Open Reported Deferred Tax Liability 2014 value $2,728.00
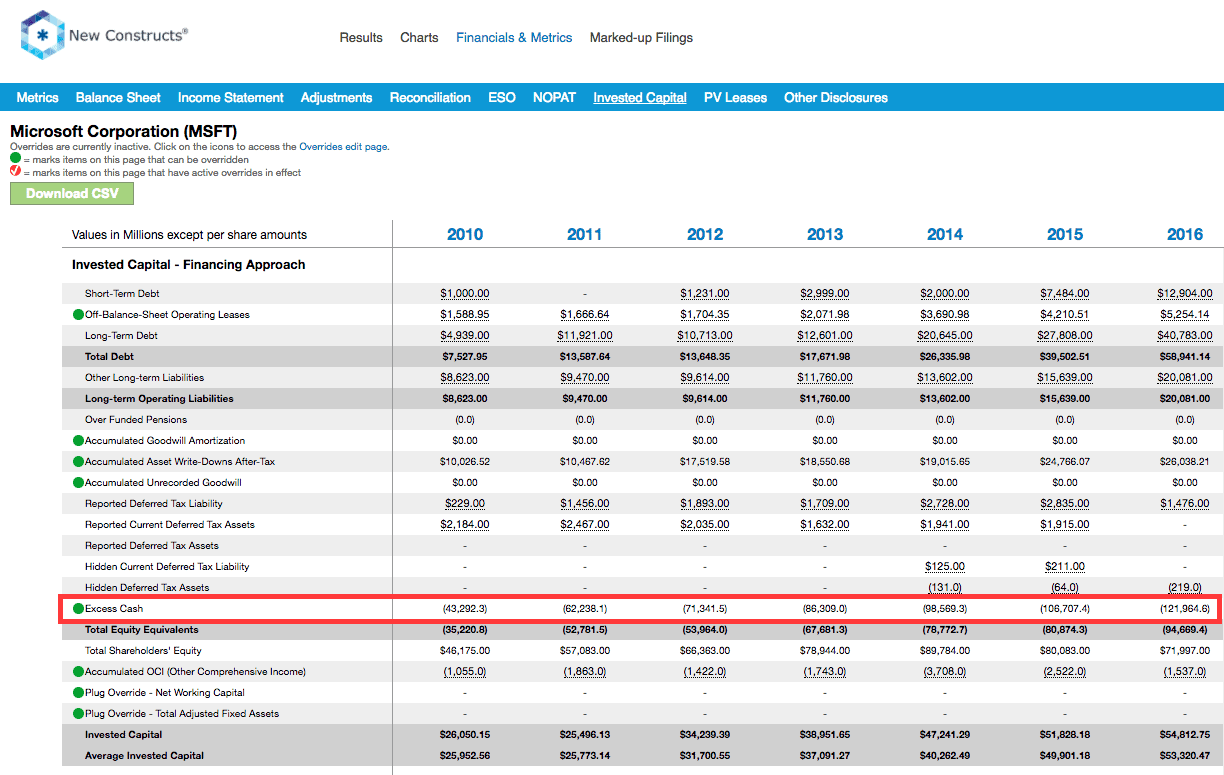The width and height of the screenshot is (1224, 775). point(945,504)
